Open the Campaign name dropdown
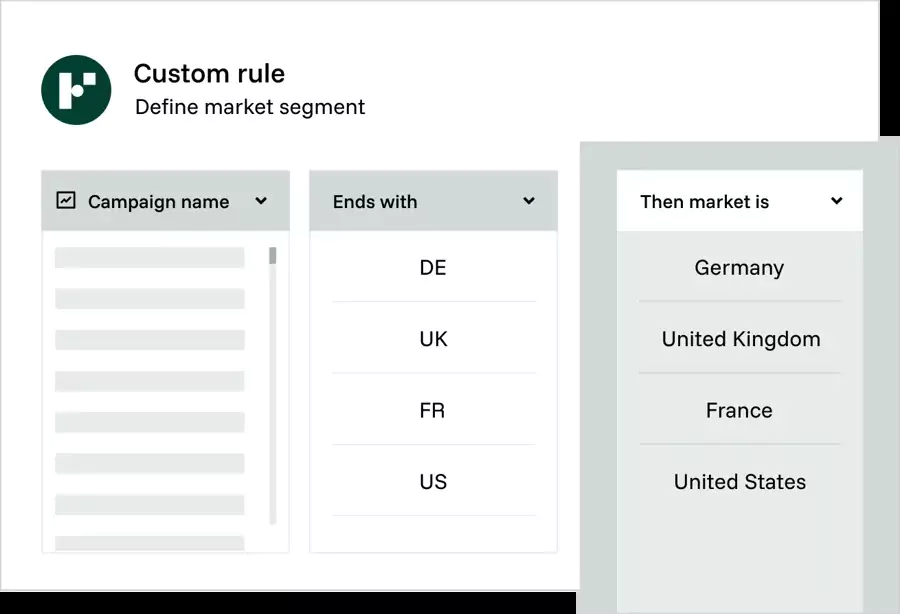 (261, 201)
